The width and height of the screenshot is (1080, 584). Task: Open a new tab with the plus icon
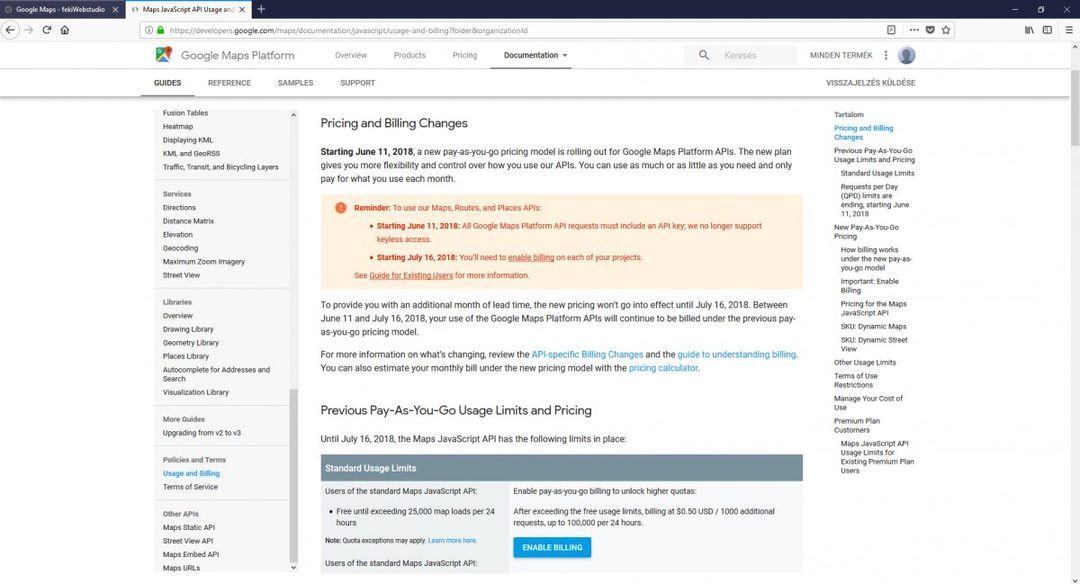[261, 10]
